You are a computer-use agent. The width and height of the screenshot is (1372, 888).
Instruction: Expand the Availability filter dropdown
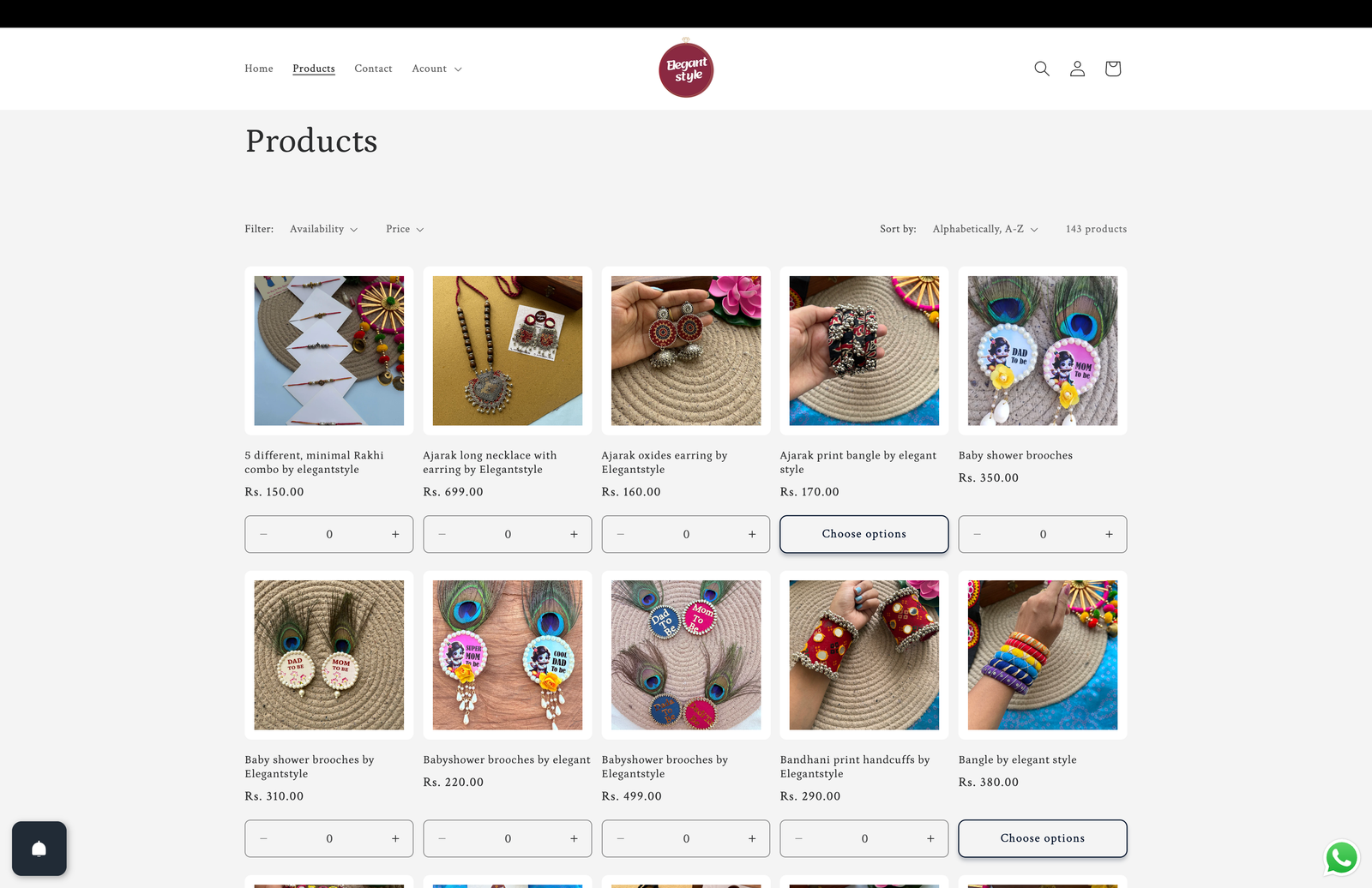click(324, 229)
